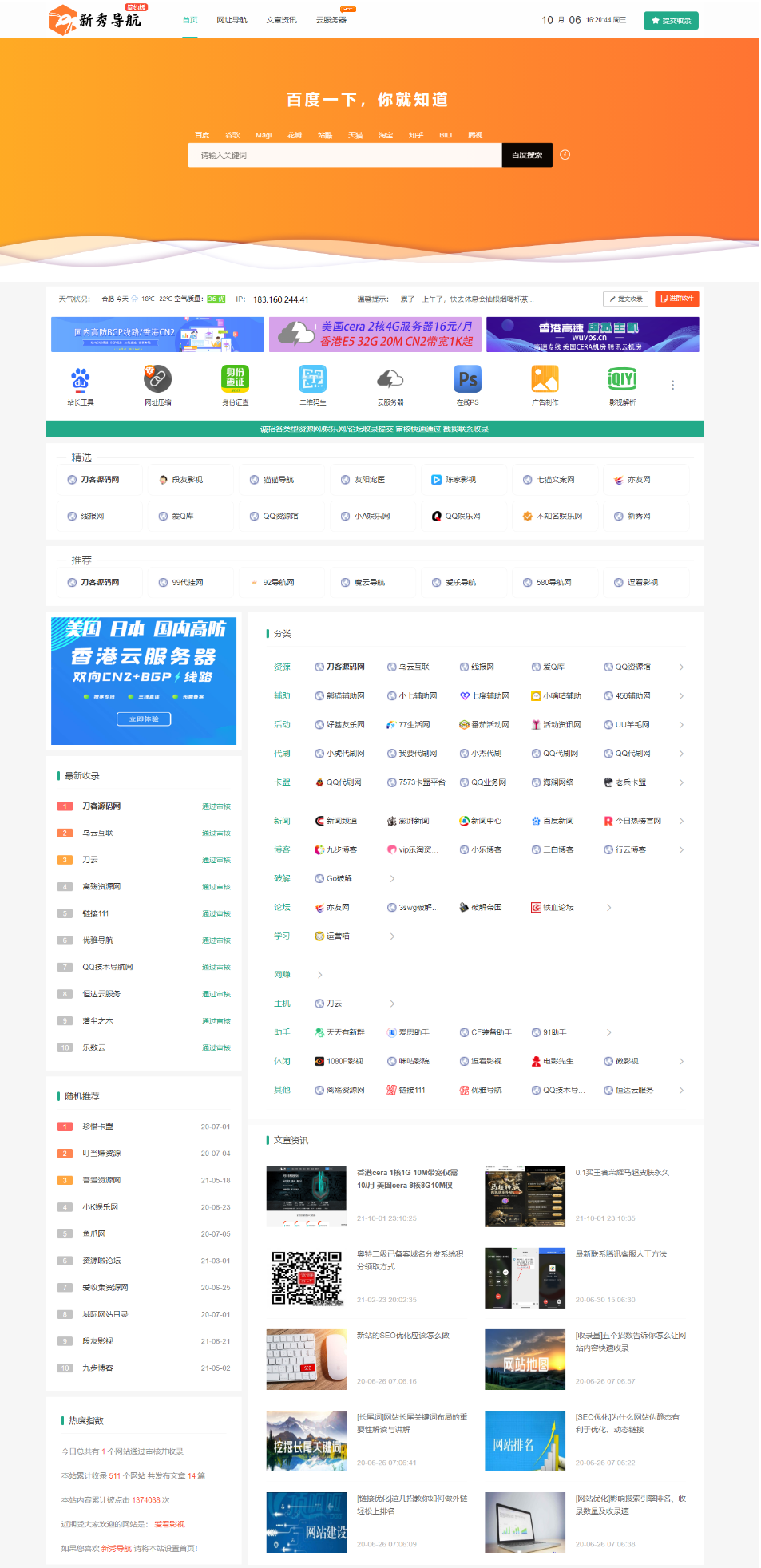Click the 网站地图 article thumbnail
This screenshot has height=1568, width=761.
[x=525, y=1360]
